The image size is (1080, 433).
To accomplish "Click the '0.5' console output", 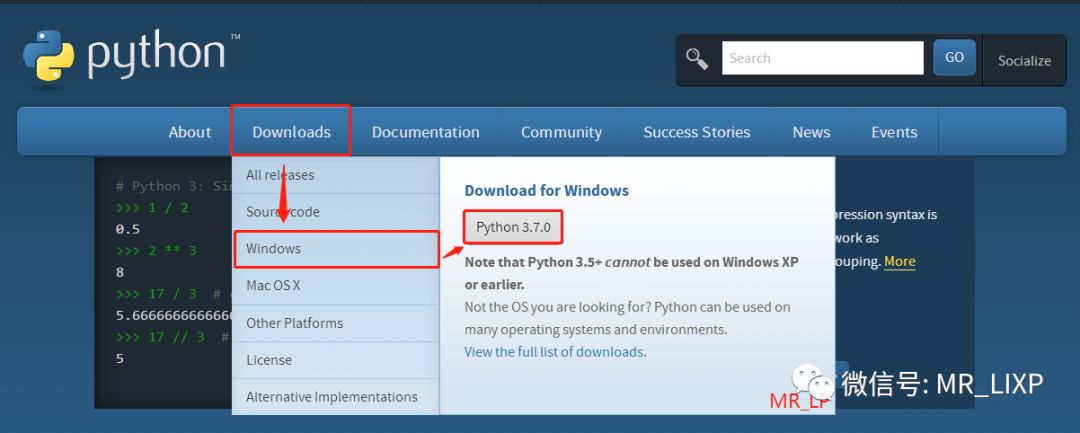I will coord(128,229).
